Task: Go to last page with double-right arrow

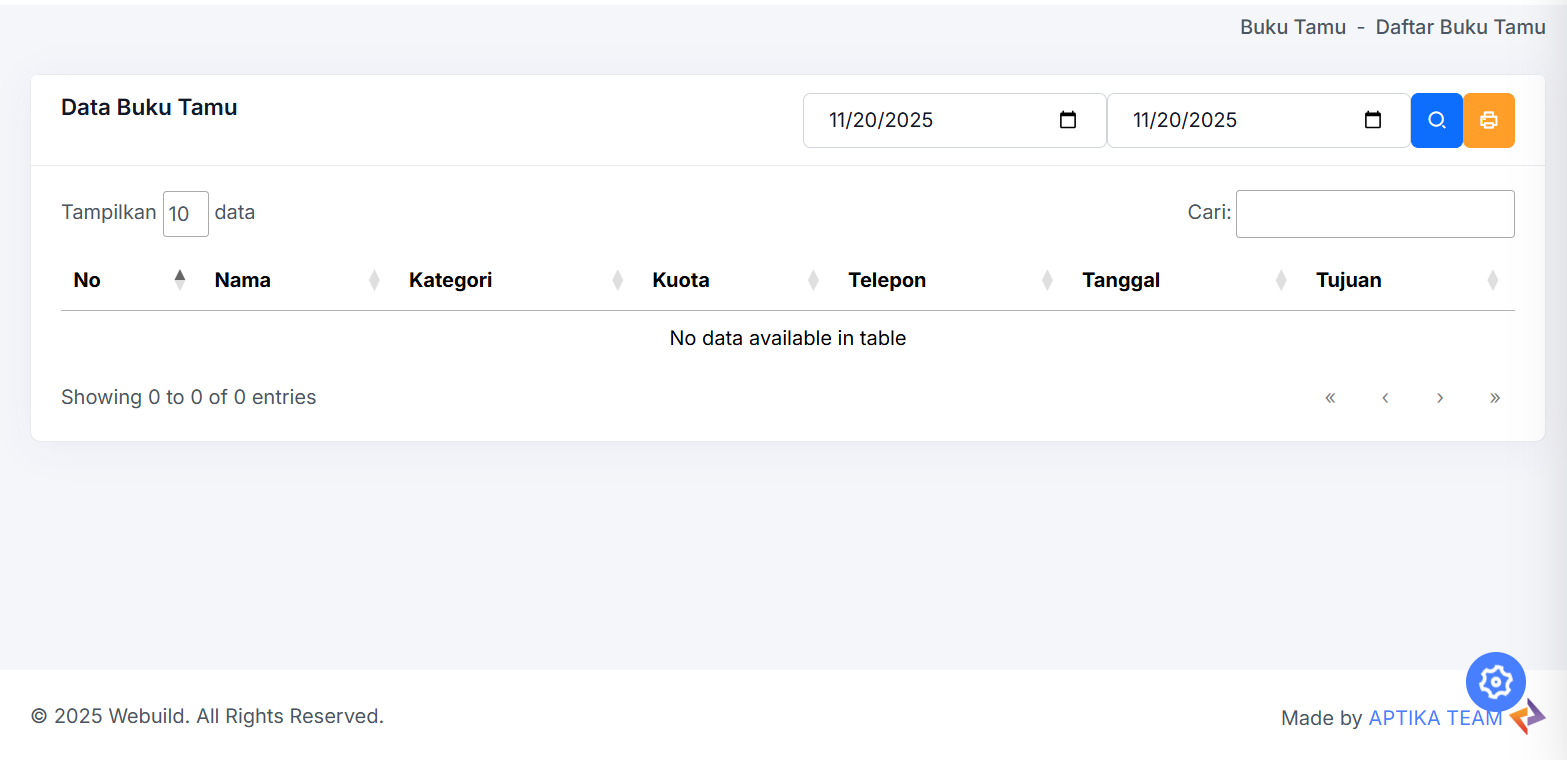Action: coord(1495,397)
